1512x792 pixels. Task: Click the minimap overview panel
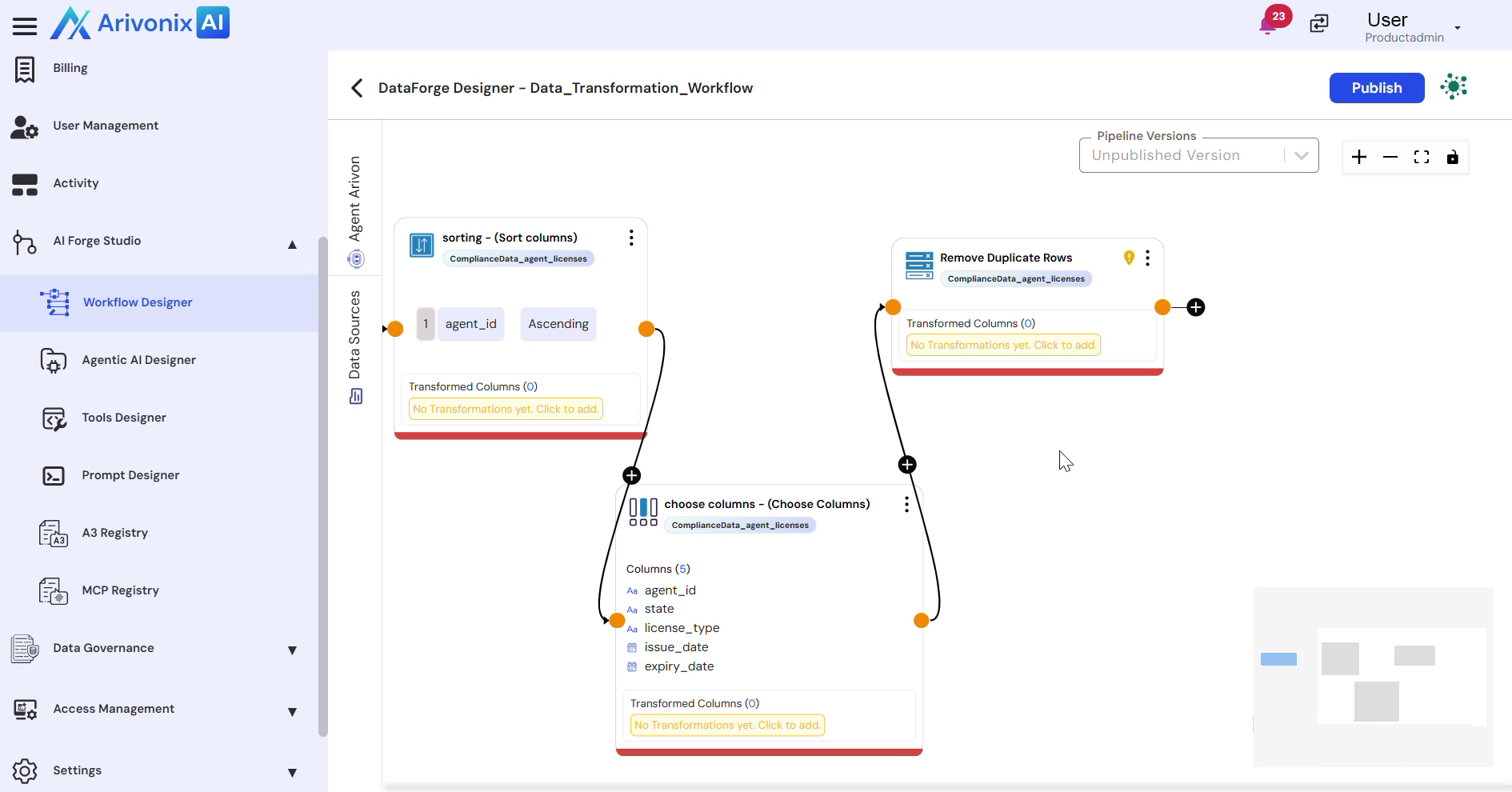click(1373, 677)
